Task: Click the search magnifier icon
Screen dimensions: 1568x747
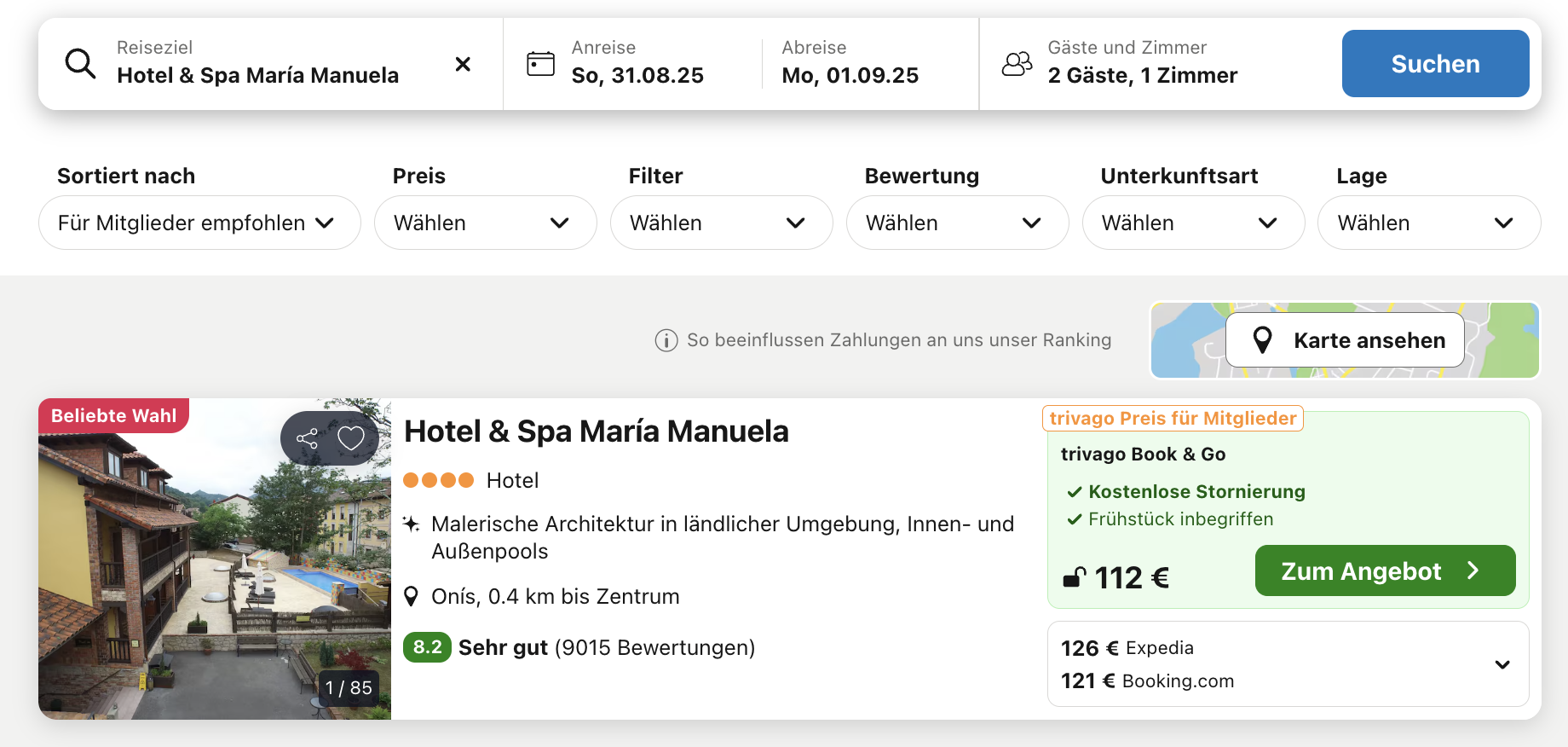Action: [x=81, y=64]
